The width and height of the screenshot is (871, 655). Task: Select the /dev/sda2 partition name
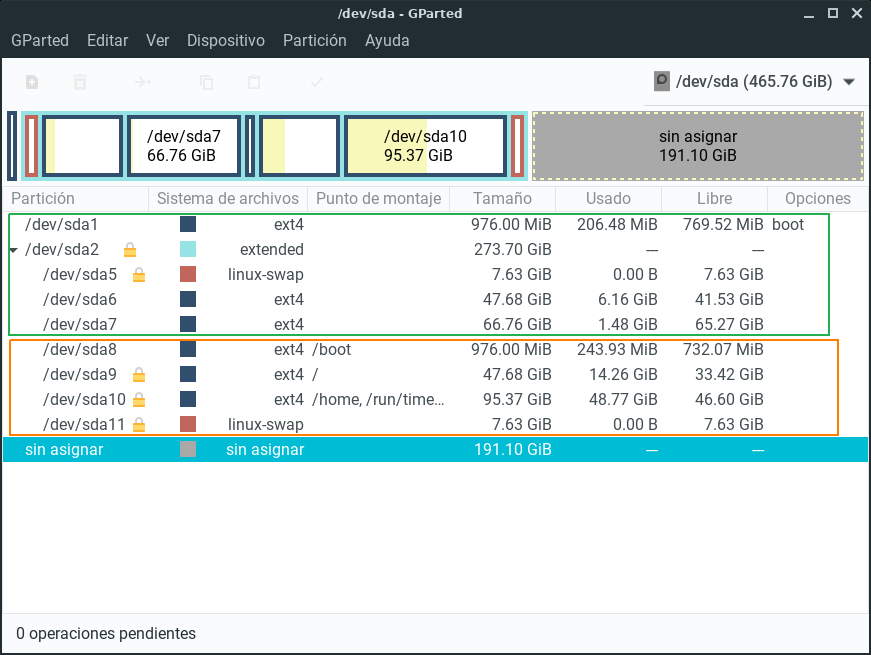point(62,249)
